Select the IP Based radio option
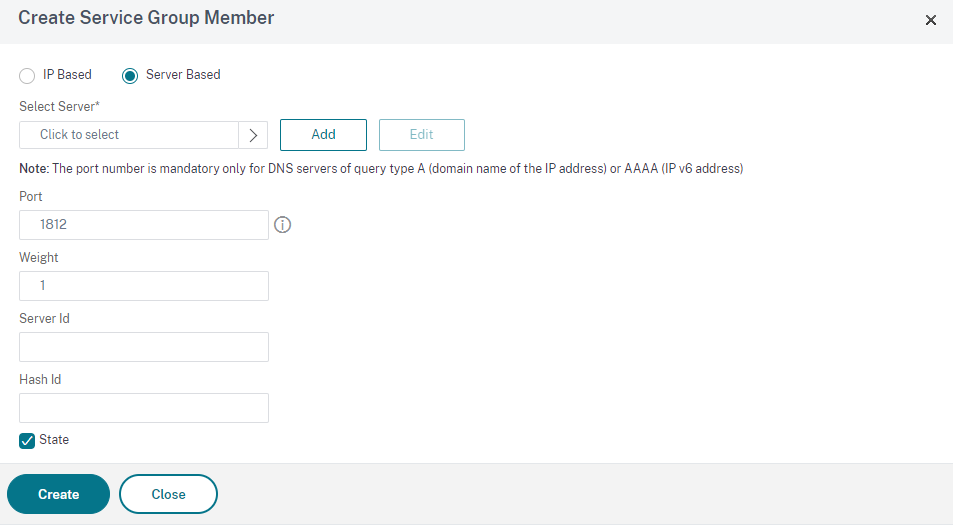The width and height of the screenshot is (953, 532). coord(27,75)
